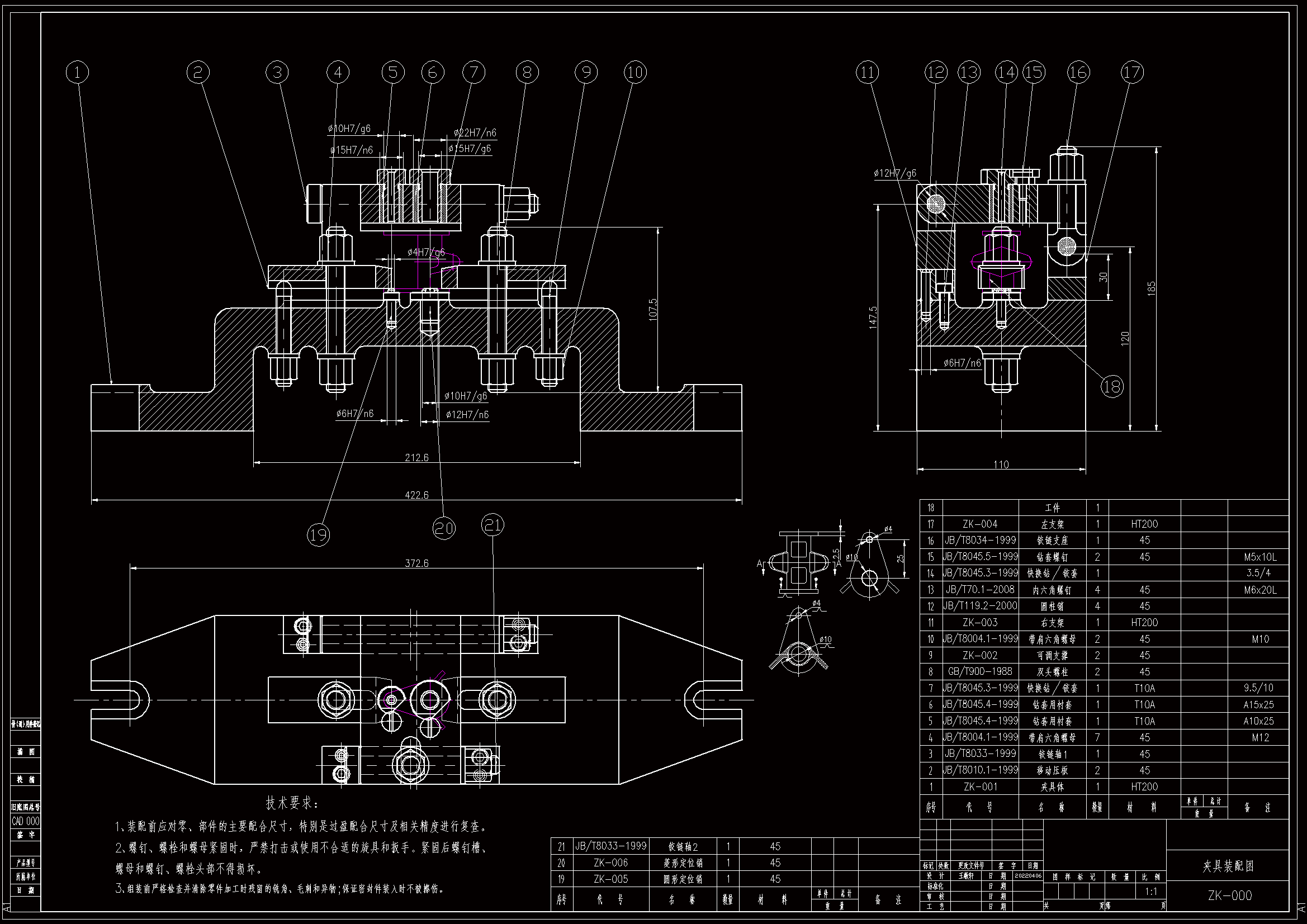
Task: Select the 夹具装配图 title text
Action: (x=1228, y=866)
